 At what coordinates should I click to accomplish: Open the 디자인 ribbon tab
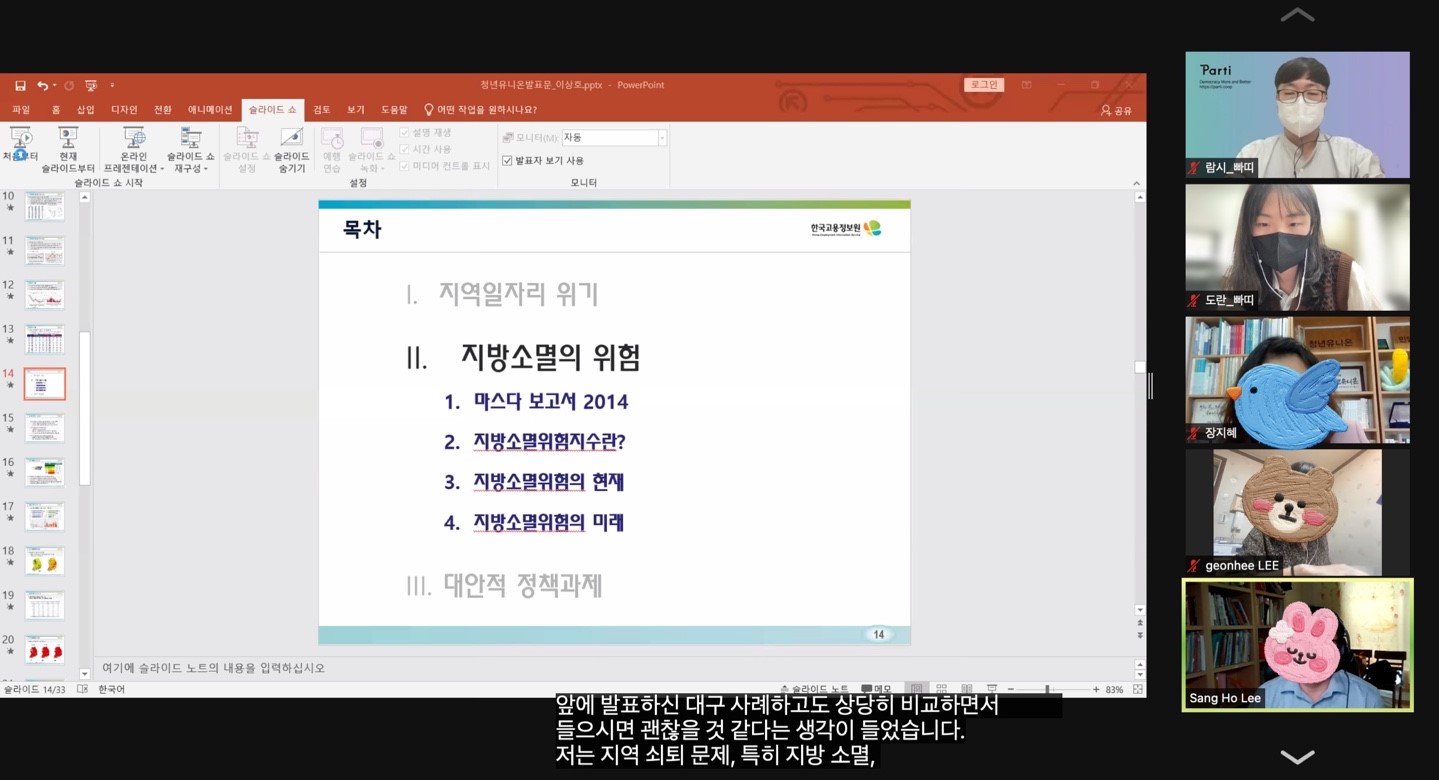[124, 110]
